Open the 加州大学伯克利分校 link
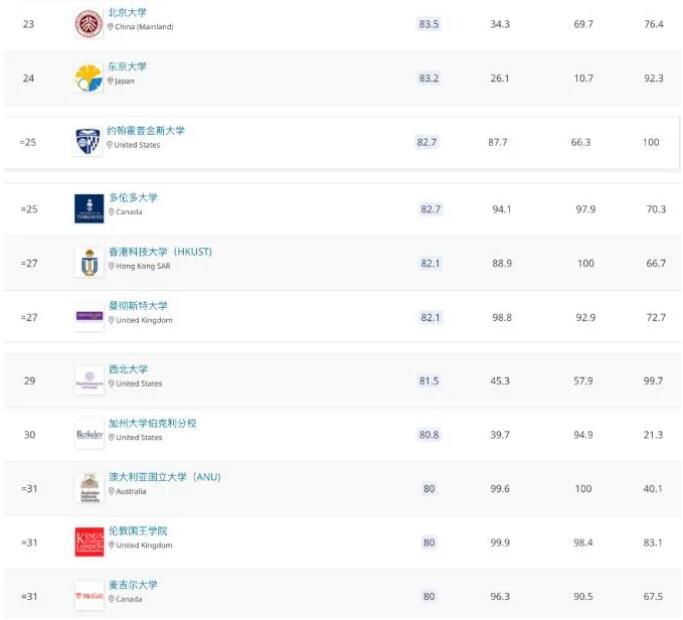This screenshot has height=620, width=683. [152, 423]
